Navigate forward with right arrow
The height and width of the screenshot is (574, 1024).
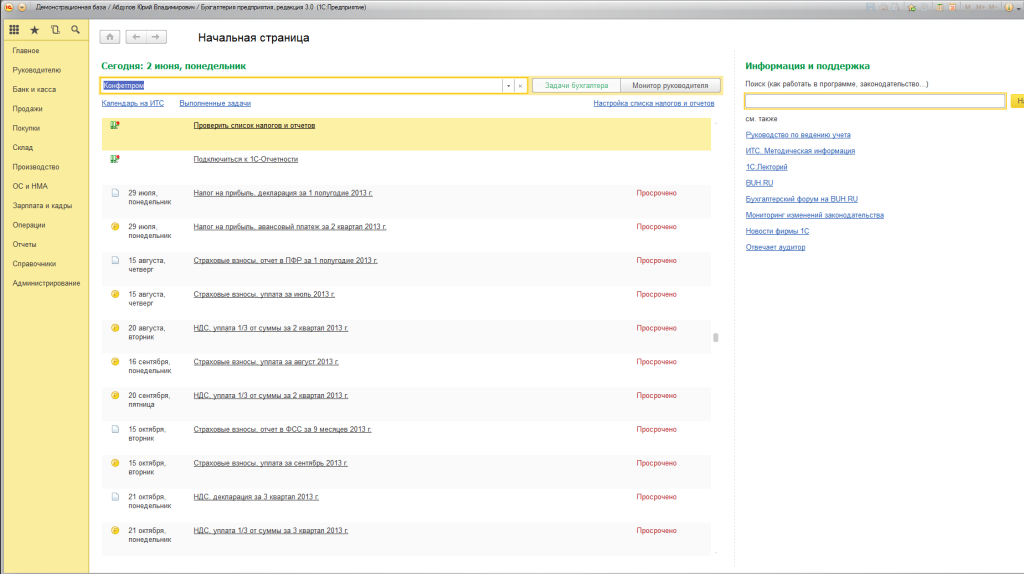coord(156,37)
